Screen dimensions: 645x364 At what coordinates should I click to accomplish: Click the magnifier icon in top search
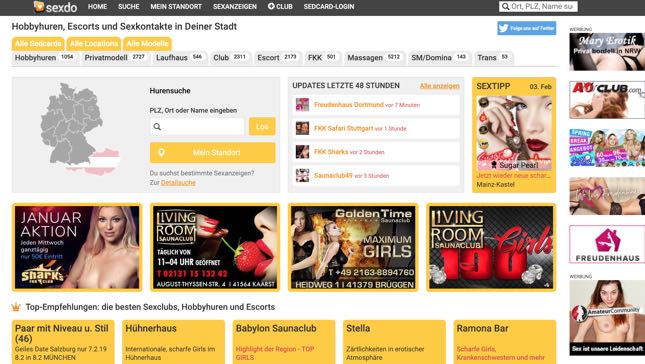pos(506,7)
